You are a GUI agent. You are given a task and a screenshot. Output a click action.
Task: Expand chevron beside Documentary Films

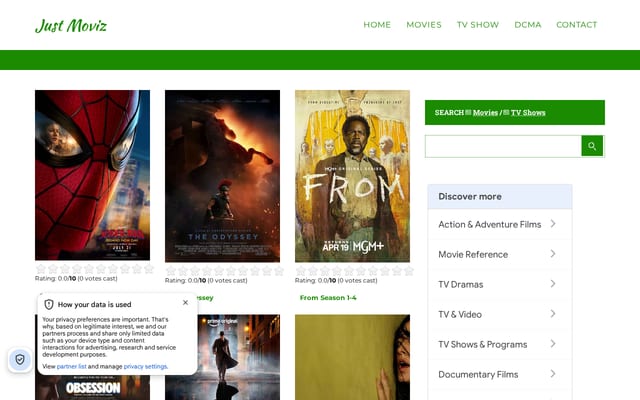[553, 374]
